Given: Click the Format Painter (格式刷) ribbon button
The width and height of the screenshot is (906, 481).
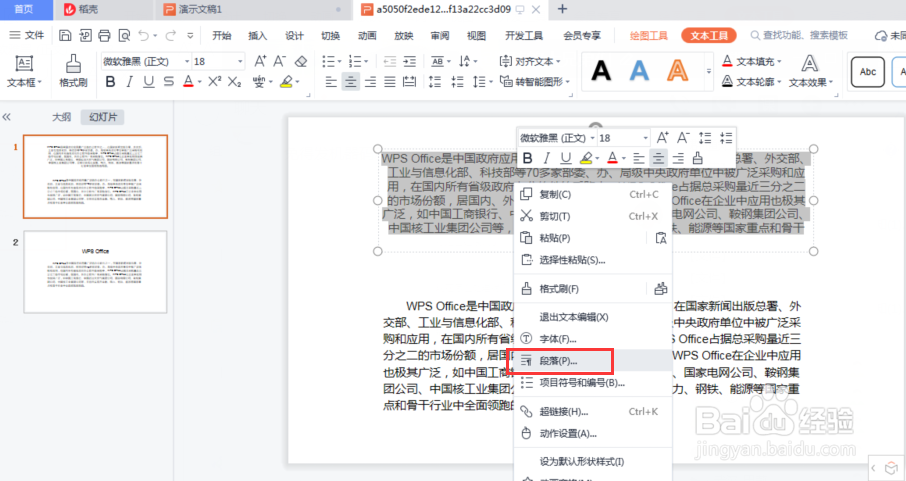Looking at the screenshot, I should (x=73, y=71).
